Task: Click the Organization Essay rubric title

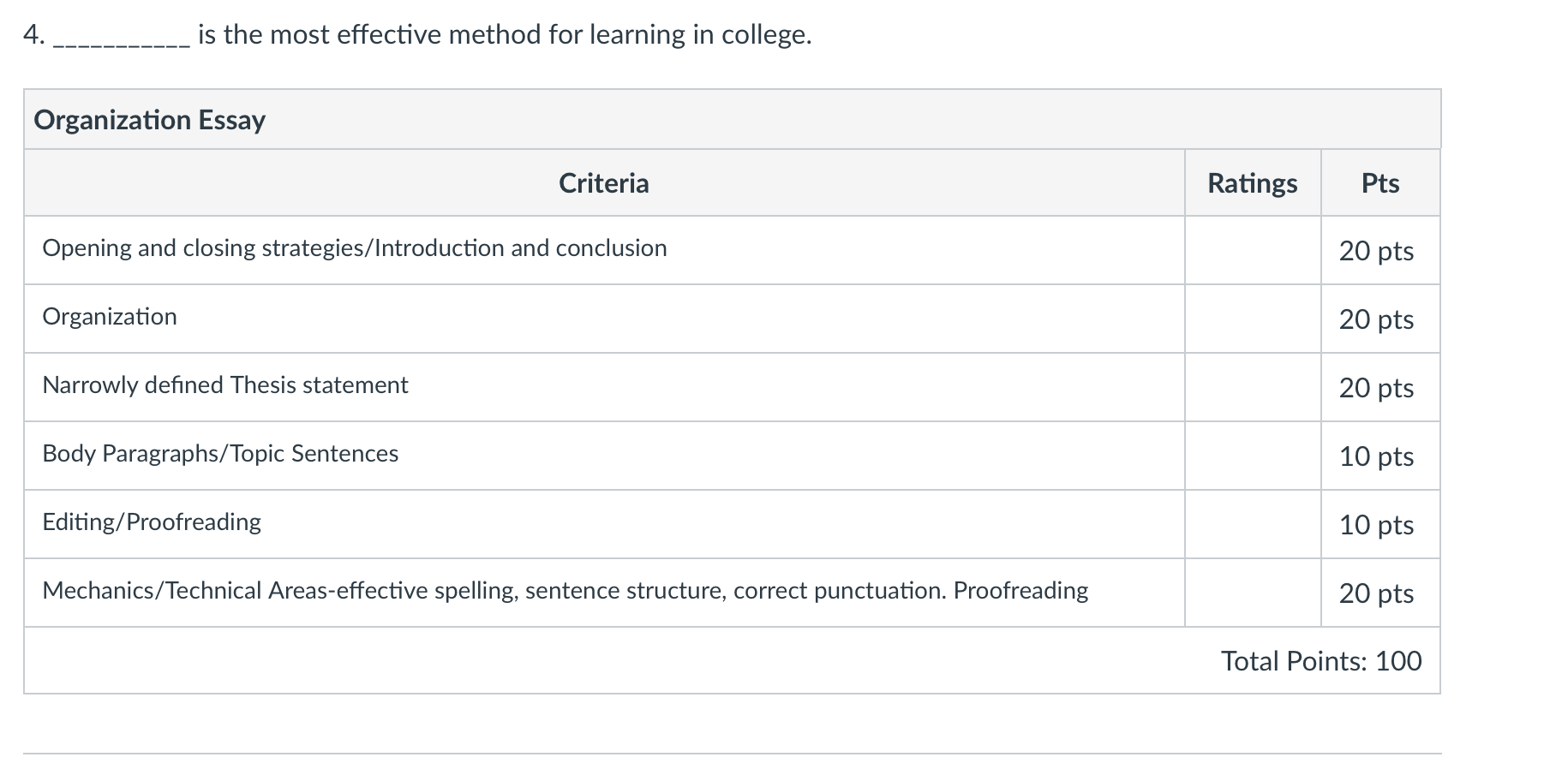Action: (150, 120)
